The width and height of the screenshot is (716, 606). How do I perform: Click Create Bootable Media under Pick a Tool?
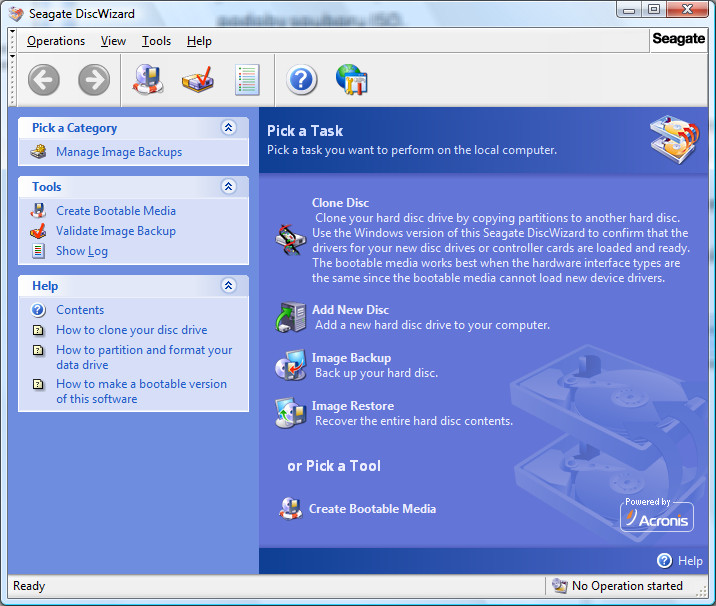pos(372,509)
